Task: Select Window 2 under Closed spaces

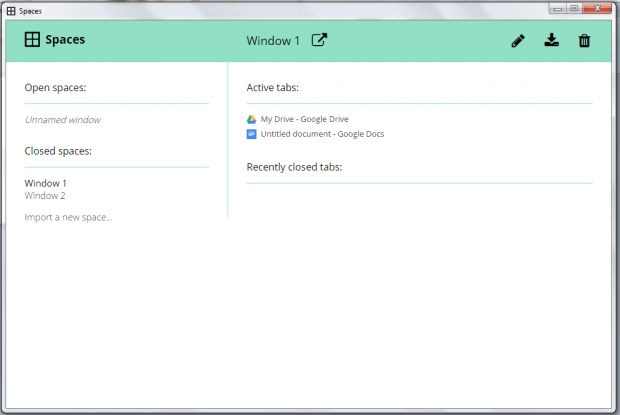Action: pyautogui.click(x=45, y=196)
